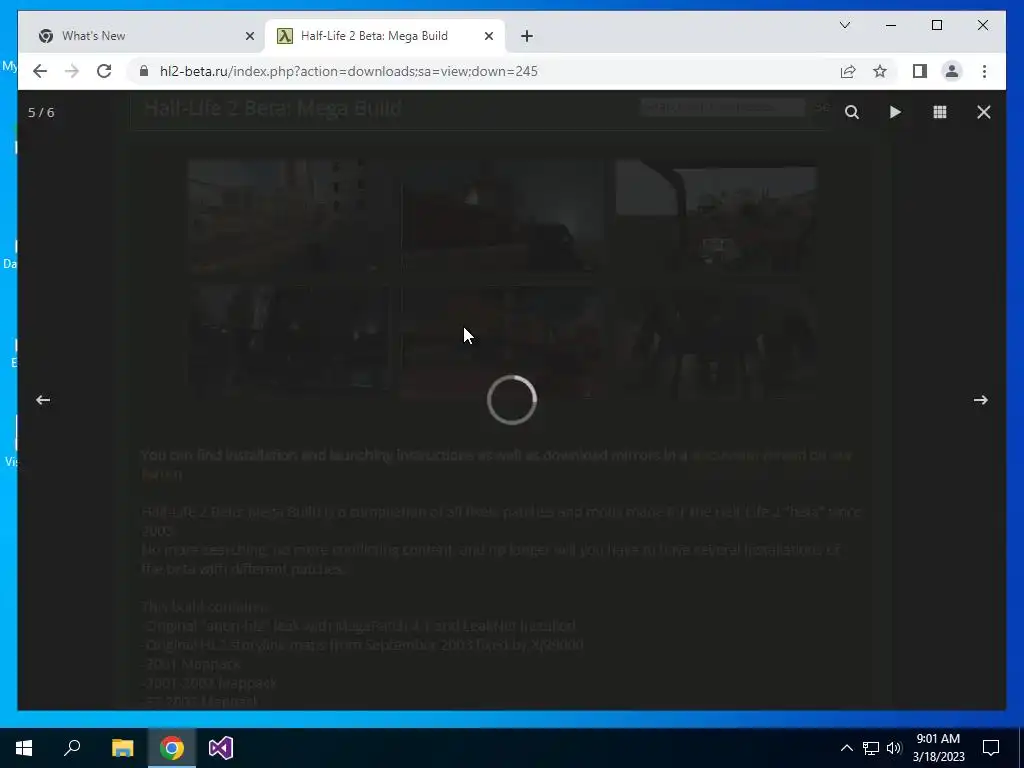Open File Explorer from taskbar
This screenshot has width=1024, height=768.
coord(122,748)
